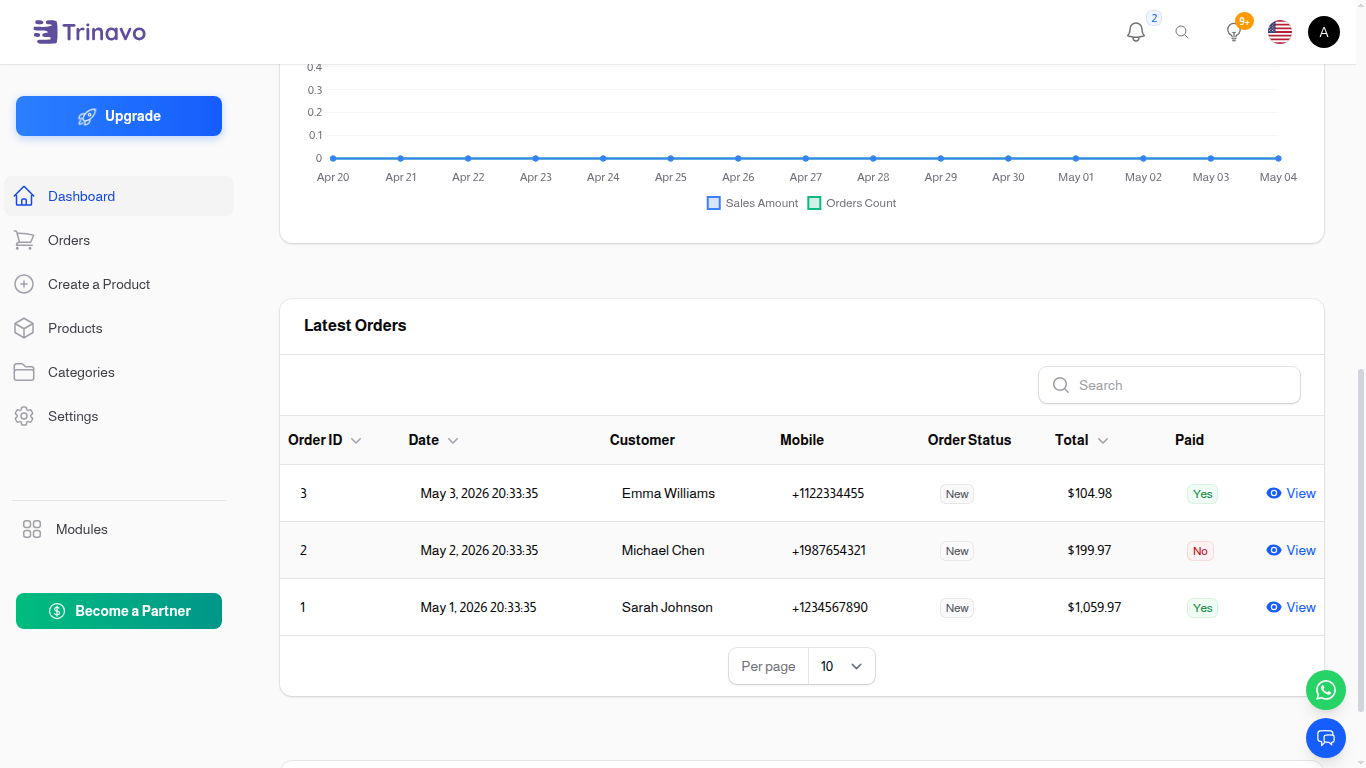Click date May 3, 2026 20:33:35
The height and width of the screenshot is (768, 1366).
[x=479, y=493]
